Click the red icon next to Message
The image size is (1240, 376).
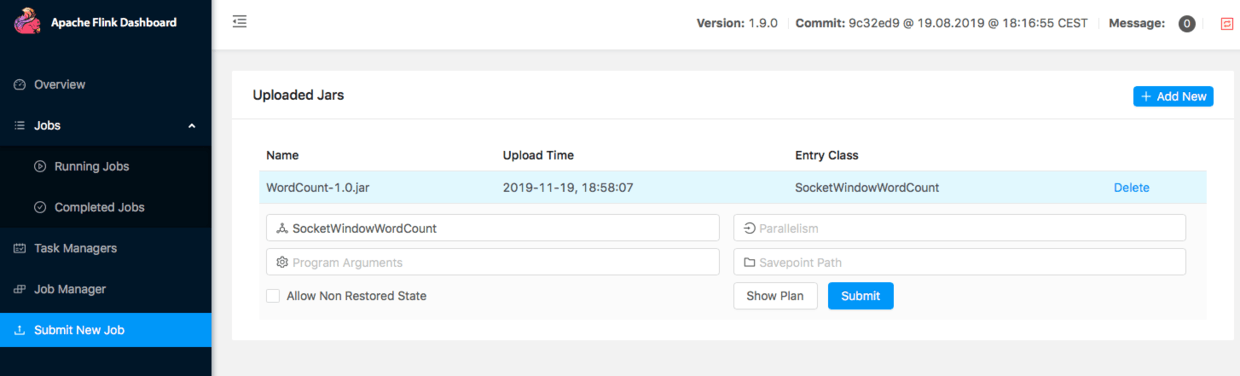click(x=1227, y=23)
